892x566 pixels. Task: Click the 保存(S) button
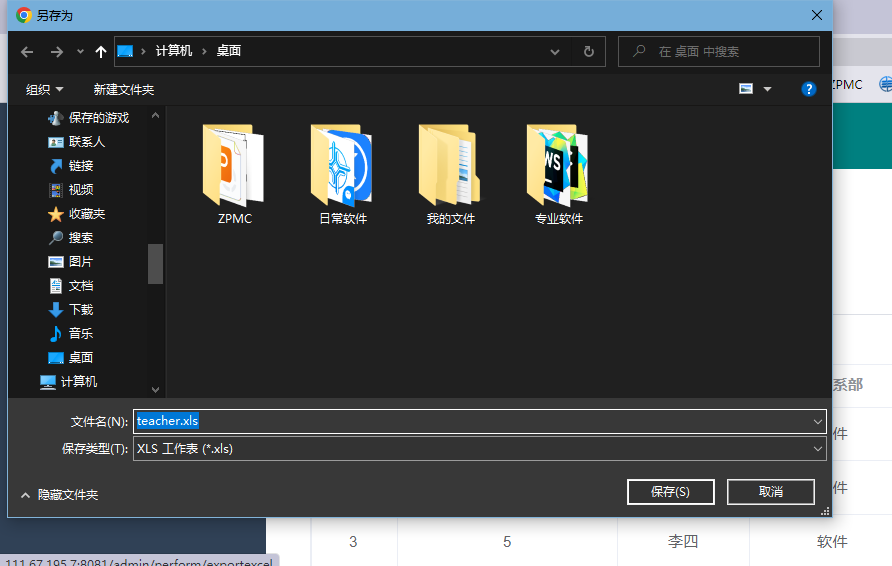point(671,491)
